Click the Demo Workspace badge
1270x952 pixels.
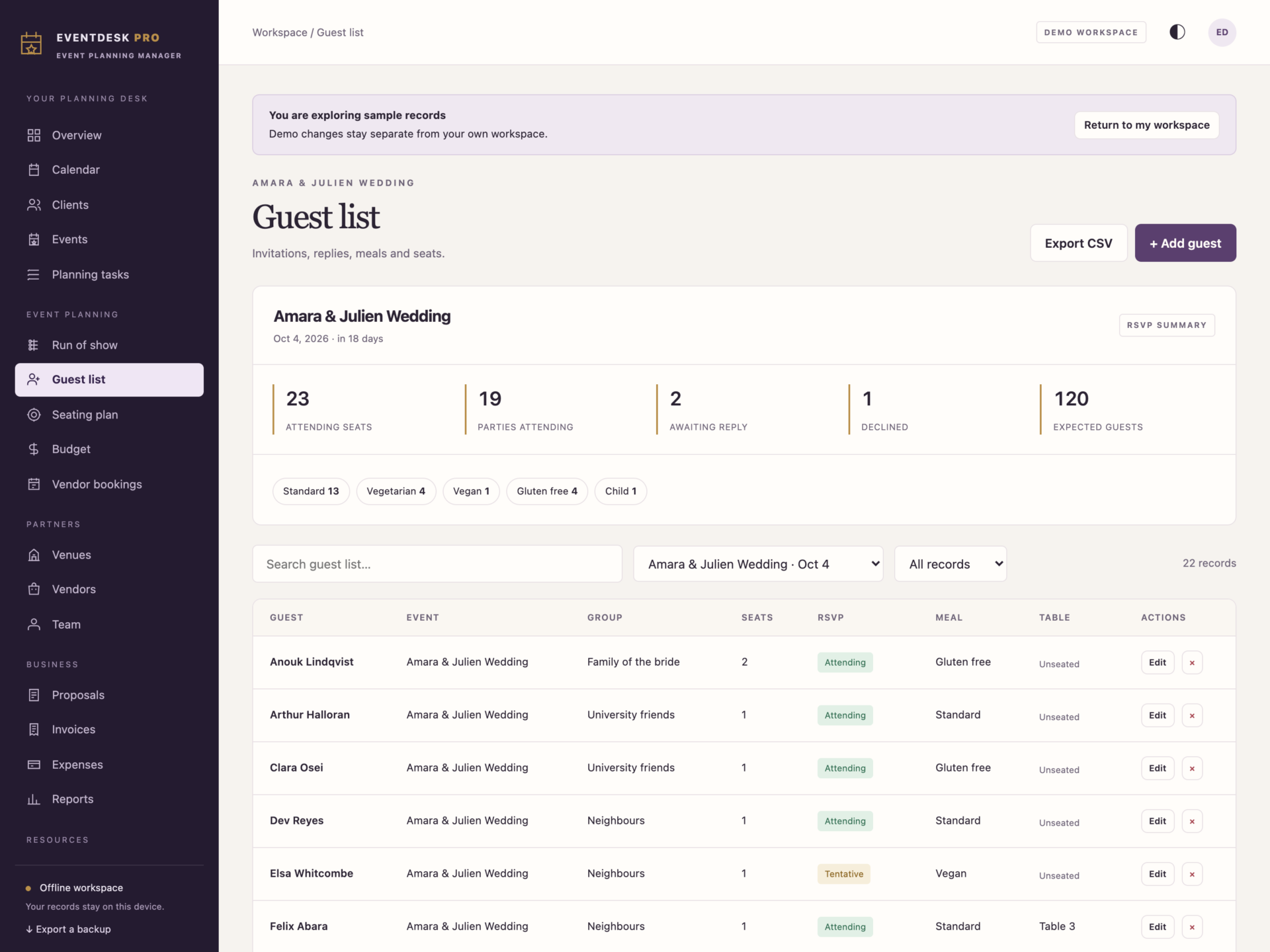click(x=1091, y=32)
